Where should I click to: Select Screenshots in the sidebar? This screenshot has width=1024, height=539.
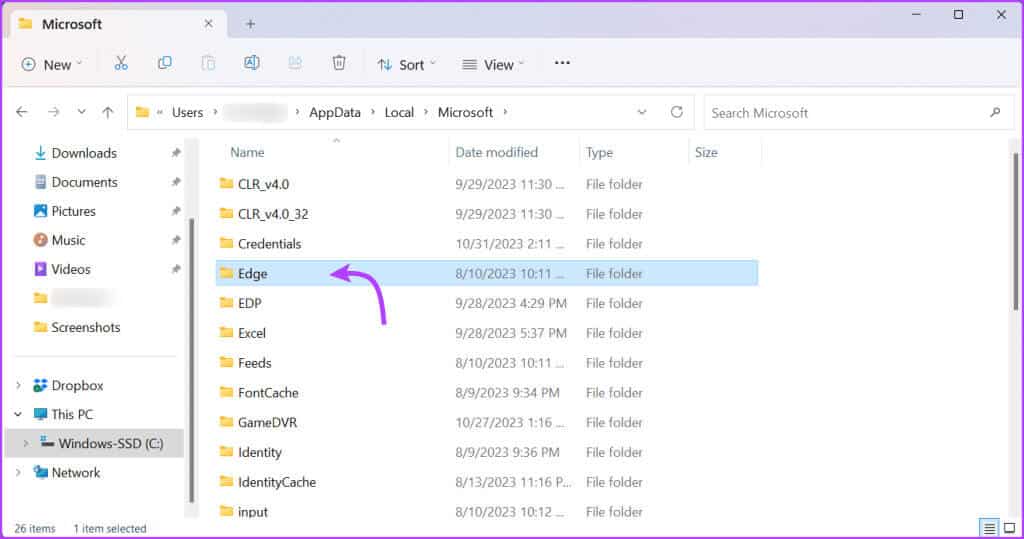[86, 327]
